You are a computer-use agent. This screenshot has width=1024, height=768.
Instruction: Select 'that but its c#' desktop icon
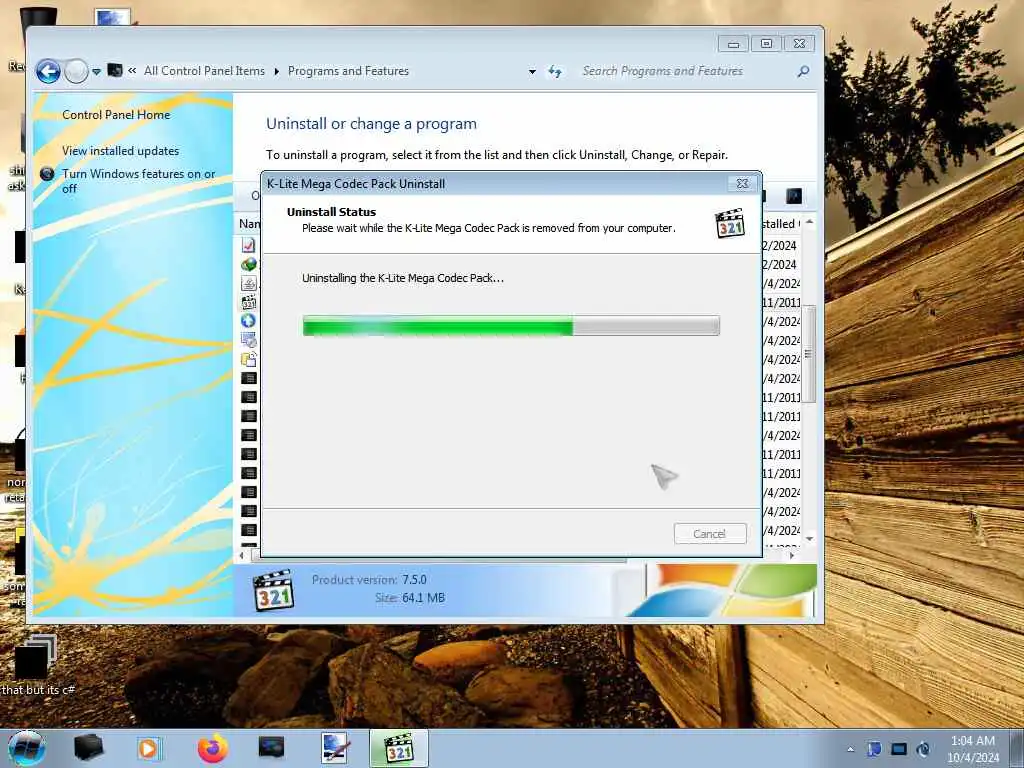(x=38, y=665)
